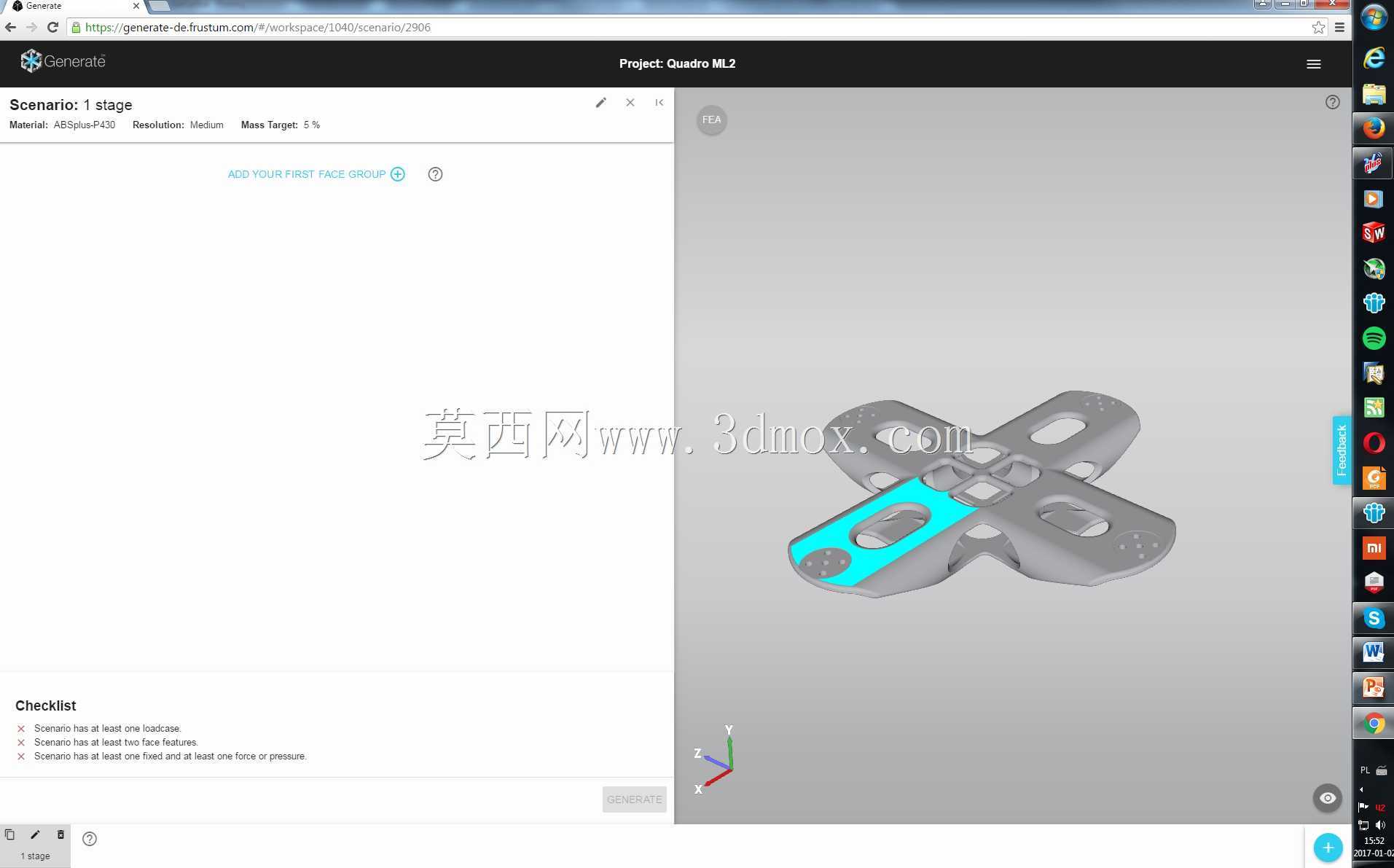Go back in browser

10,27
